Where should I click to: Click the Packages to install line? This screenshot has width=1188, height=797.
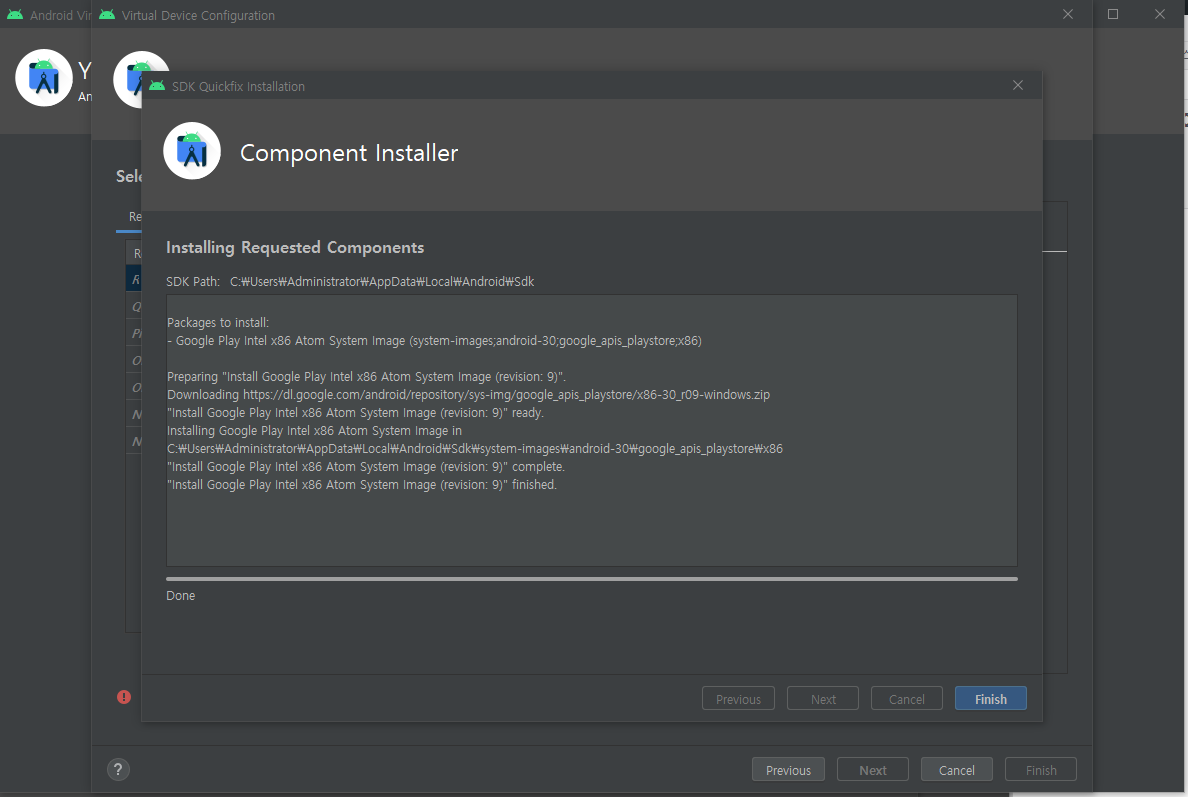(217, 323)
